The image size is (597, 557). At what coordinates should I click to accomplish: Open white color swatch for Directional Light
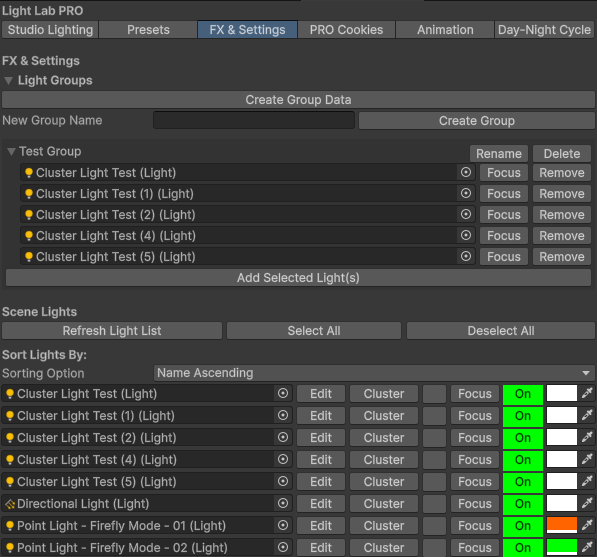(562, 504)
